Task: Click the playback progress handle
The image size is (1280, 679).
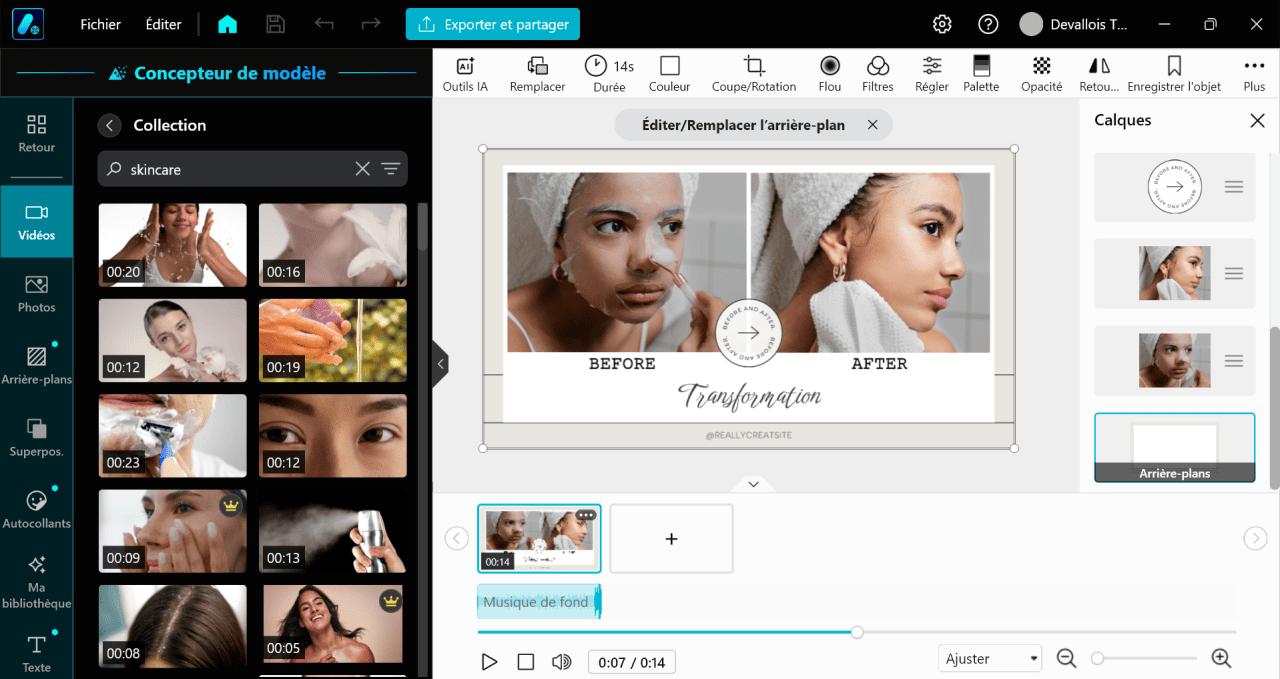Action: click(857, 632)
